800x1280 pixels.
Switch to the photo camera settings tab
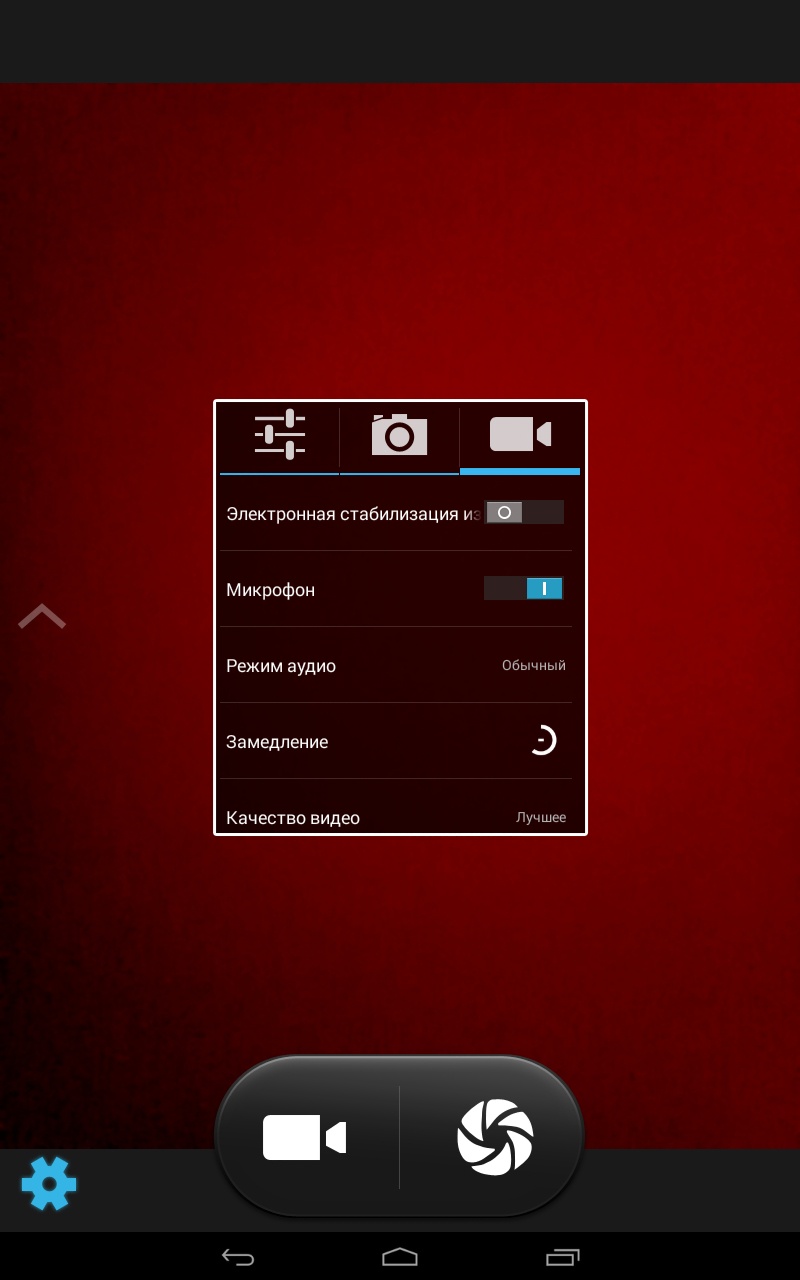[399, 435]
